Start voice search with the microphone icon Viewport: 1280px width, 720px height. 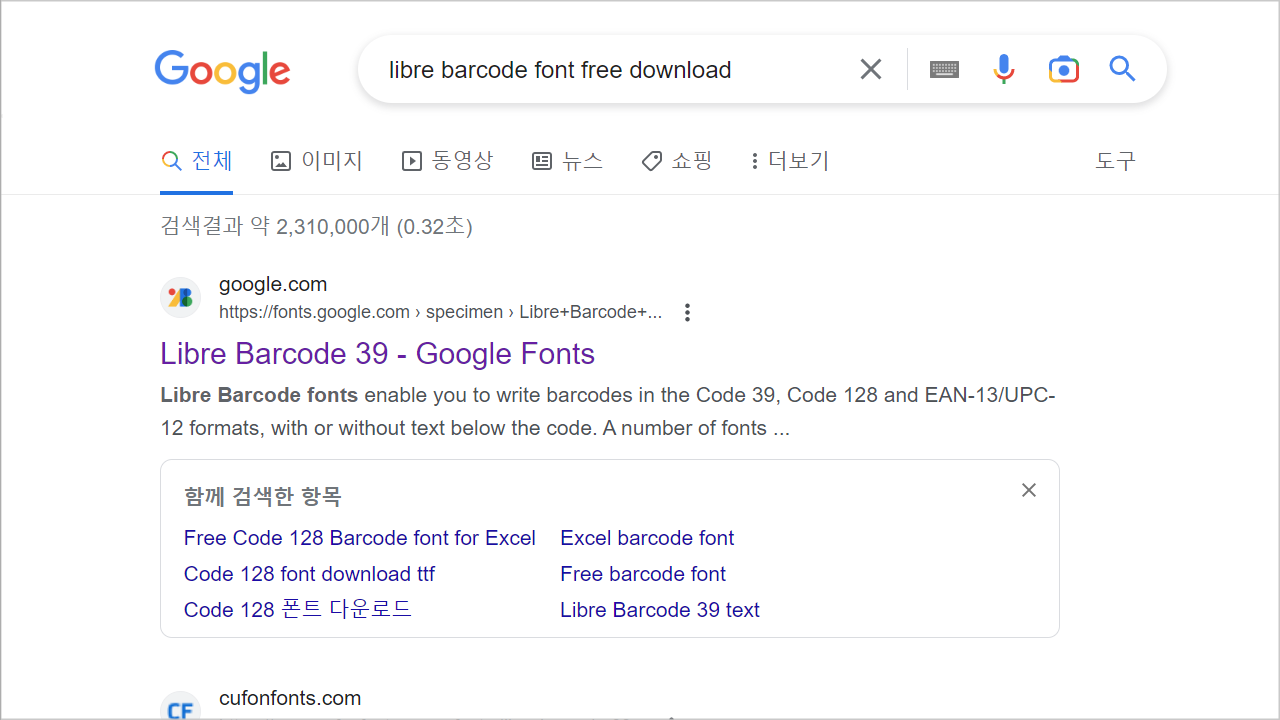point(1004,69)
